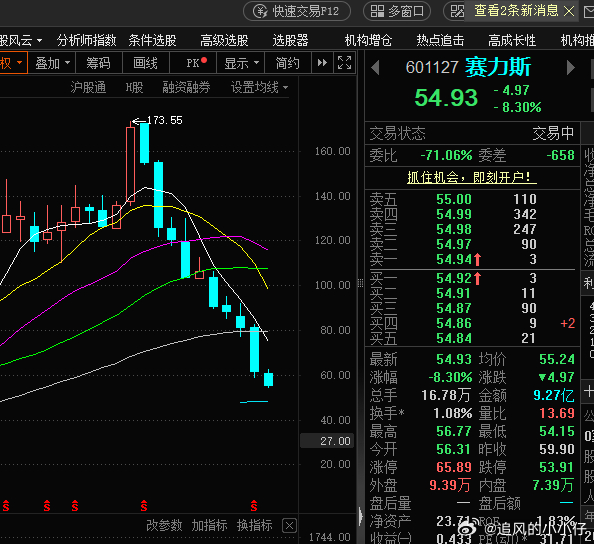Open 机构增仓 menu item
This screenshot has height=544, width=594.
coord(368,40)
